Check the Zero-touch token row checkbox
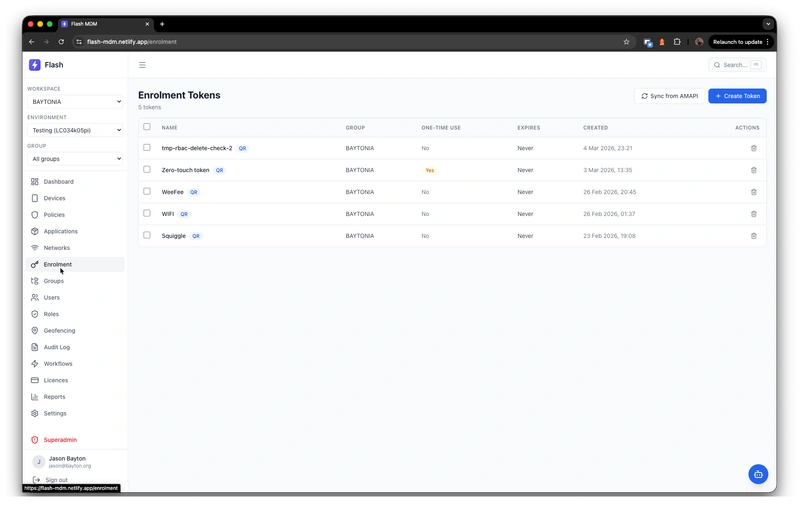 pos(147,169)
